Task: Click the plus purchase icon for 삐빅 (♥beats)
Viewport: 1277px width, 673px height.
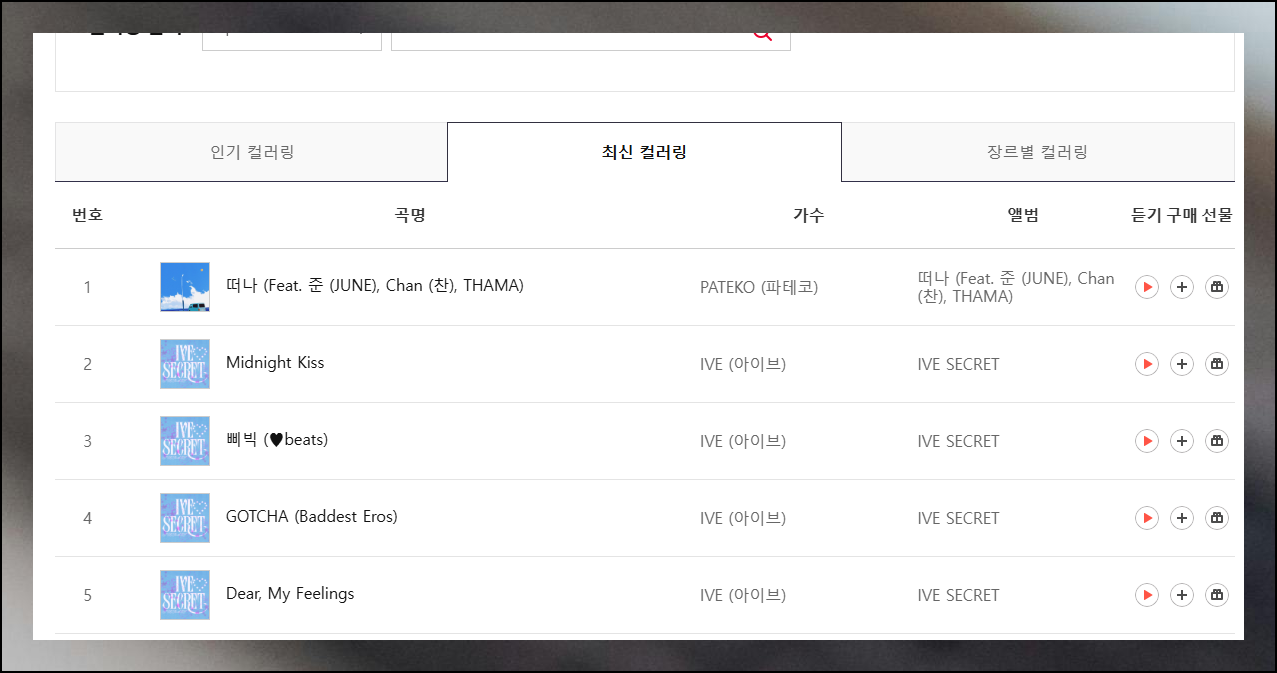Action: [1182, 441]
